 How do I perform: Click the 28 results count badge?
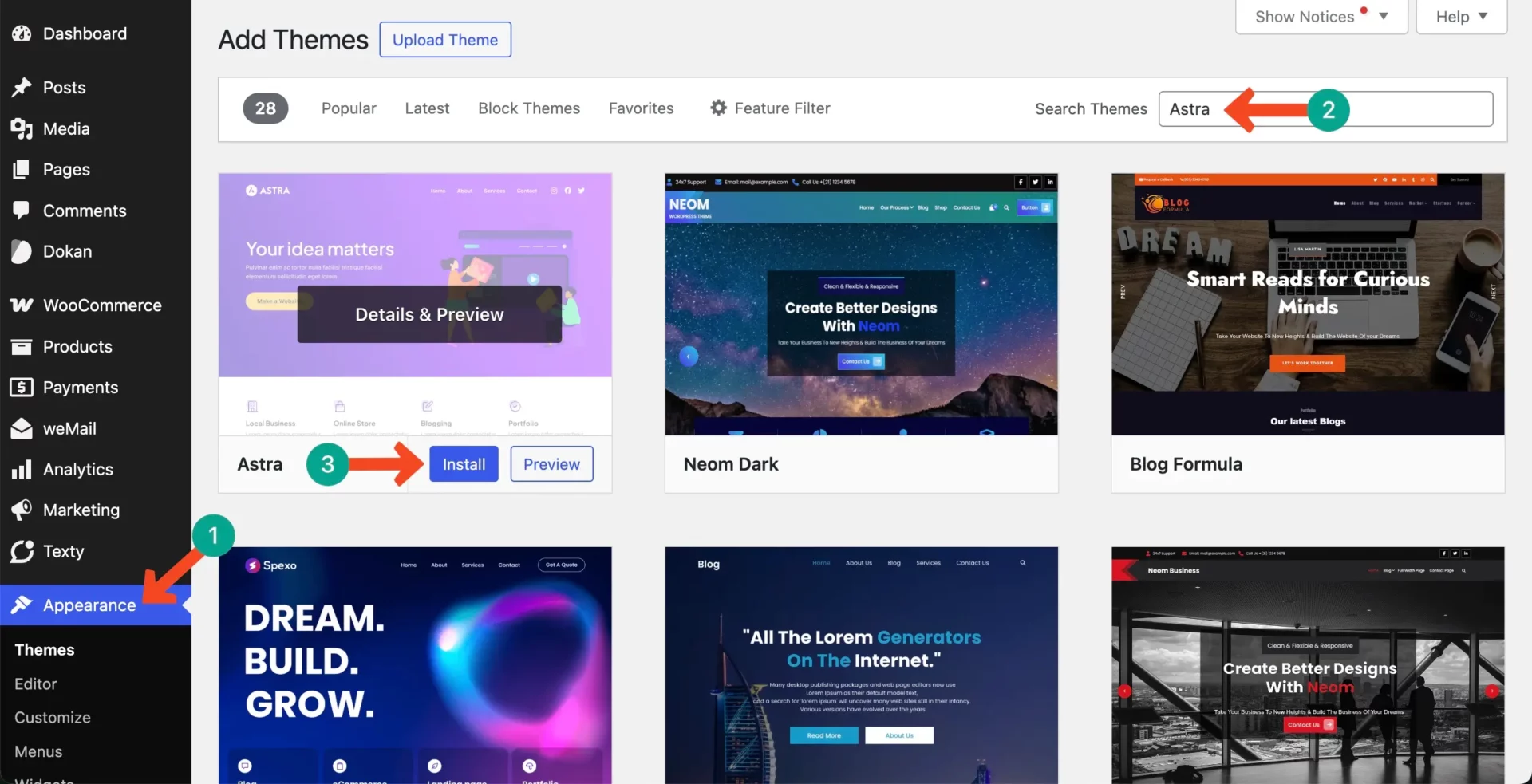tap(266, 108)
